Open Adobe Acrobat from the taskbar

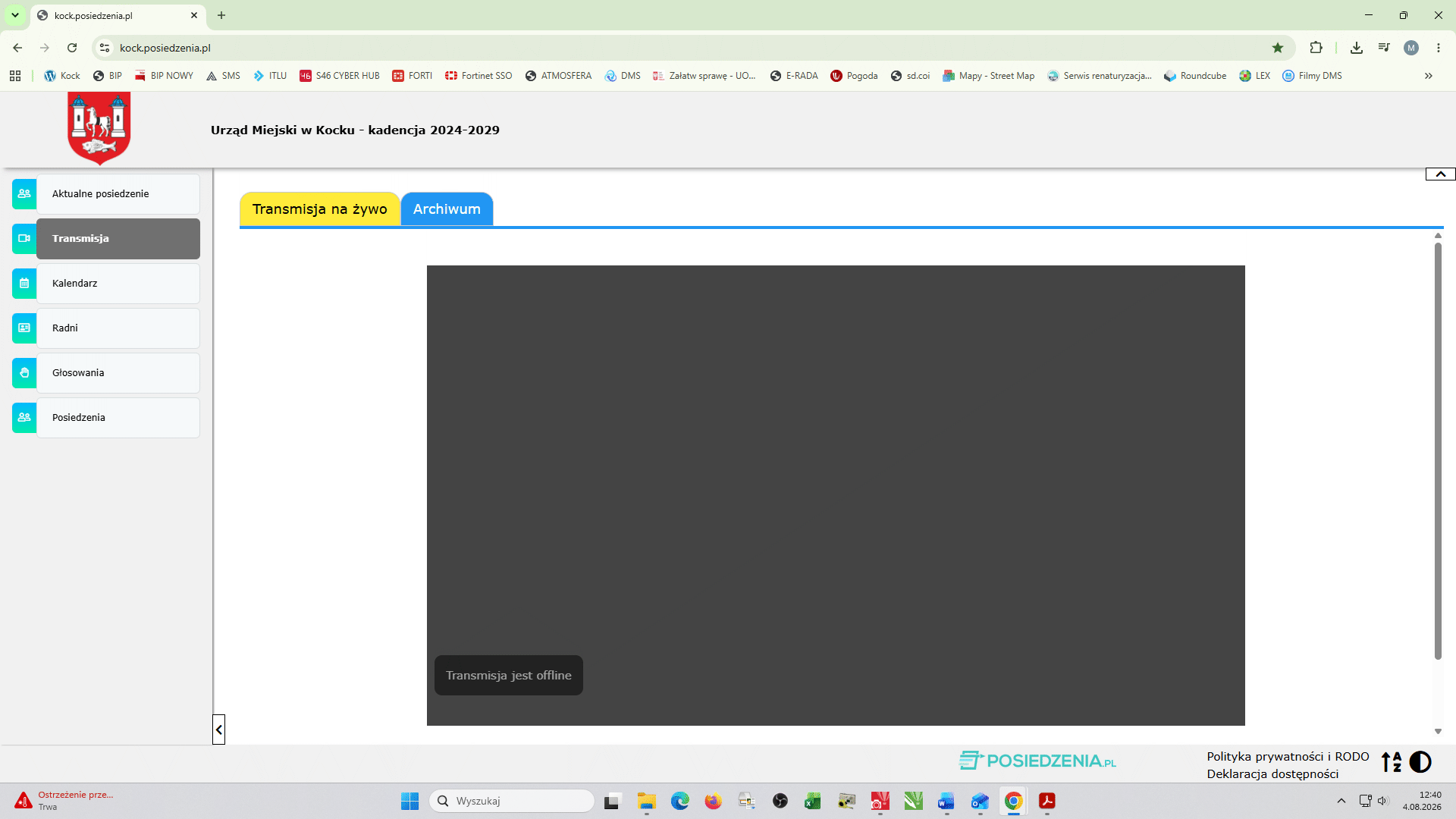point(1047,801)
